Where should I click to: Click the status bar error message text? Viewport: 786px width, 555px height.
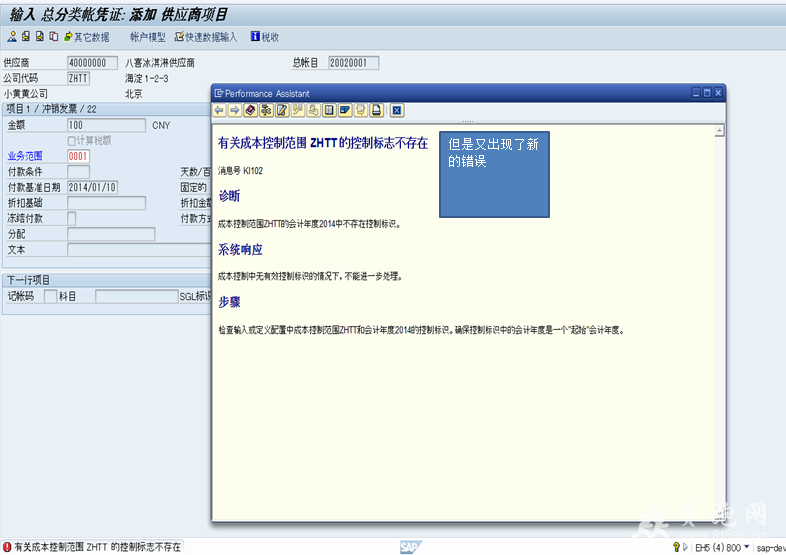tap(97, 547)
